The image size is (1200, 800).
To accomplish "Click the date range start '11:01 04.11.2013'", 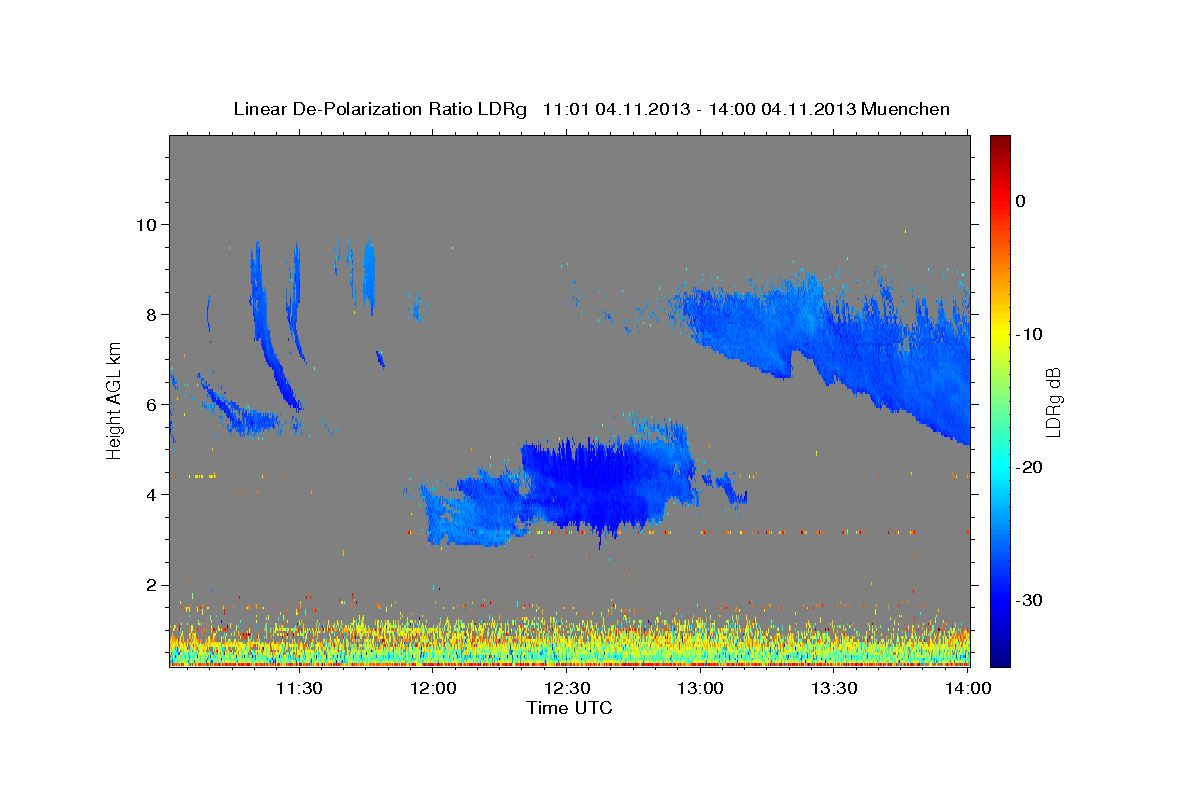I will (616, 109).
